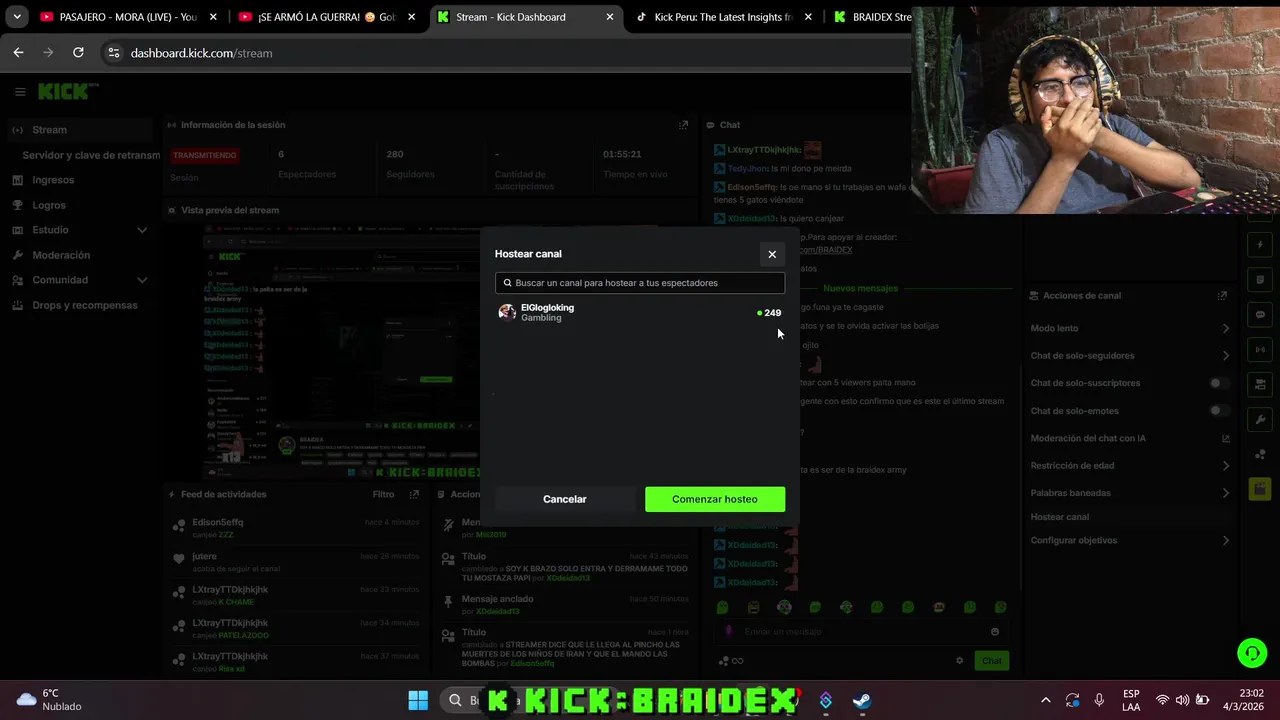This screenshot has height=720, width=1280.
Task: Open emoji picker in chat input
Action: [x=995, y=631]
